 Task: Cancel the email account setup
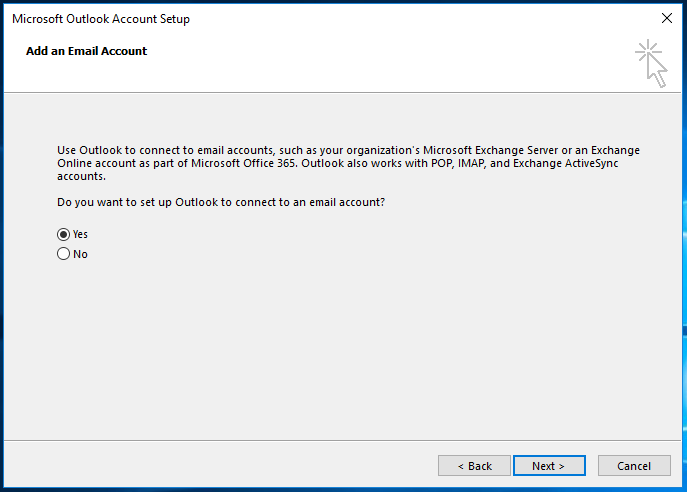(634, 465)
